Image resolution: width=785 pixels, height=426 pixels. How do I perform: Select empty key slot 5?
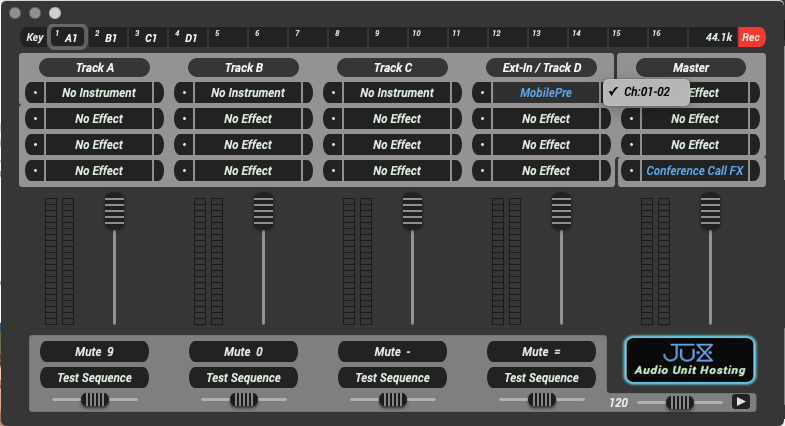pyautogui.click(x=228, y=37)
